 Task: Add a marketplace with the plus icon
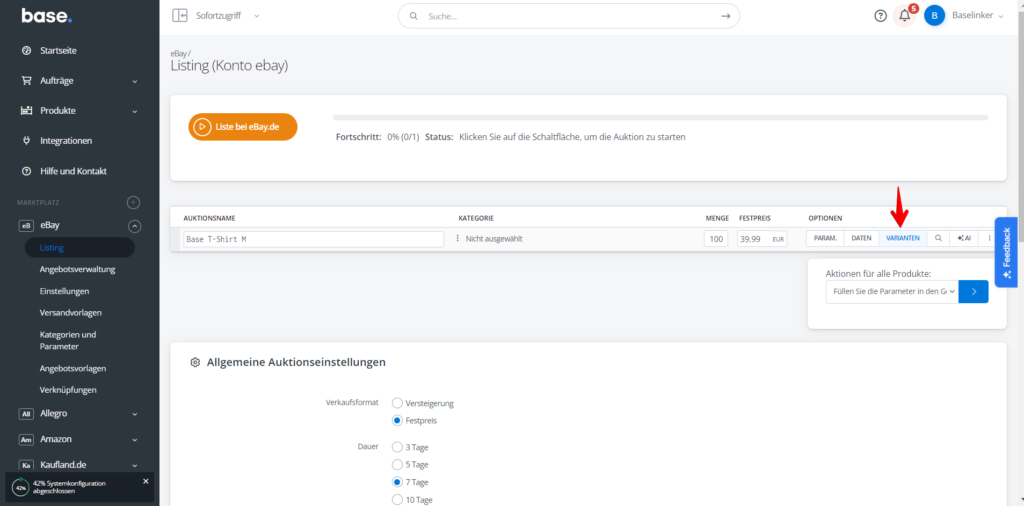click(134, 202)
